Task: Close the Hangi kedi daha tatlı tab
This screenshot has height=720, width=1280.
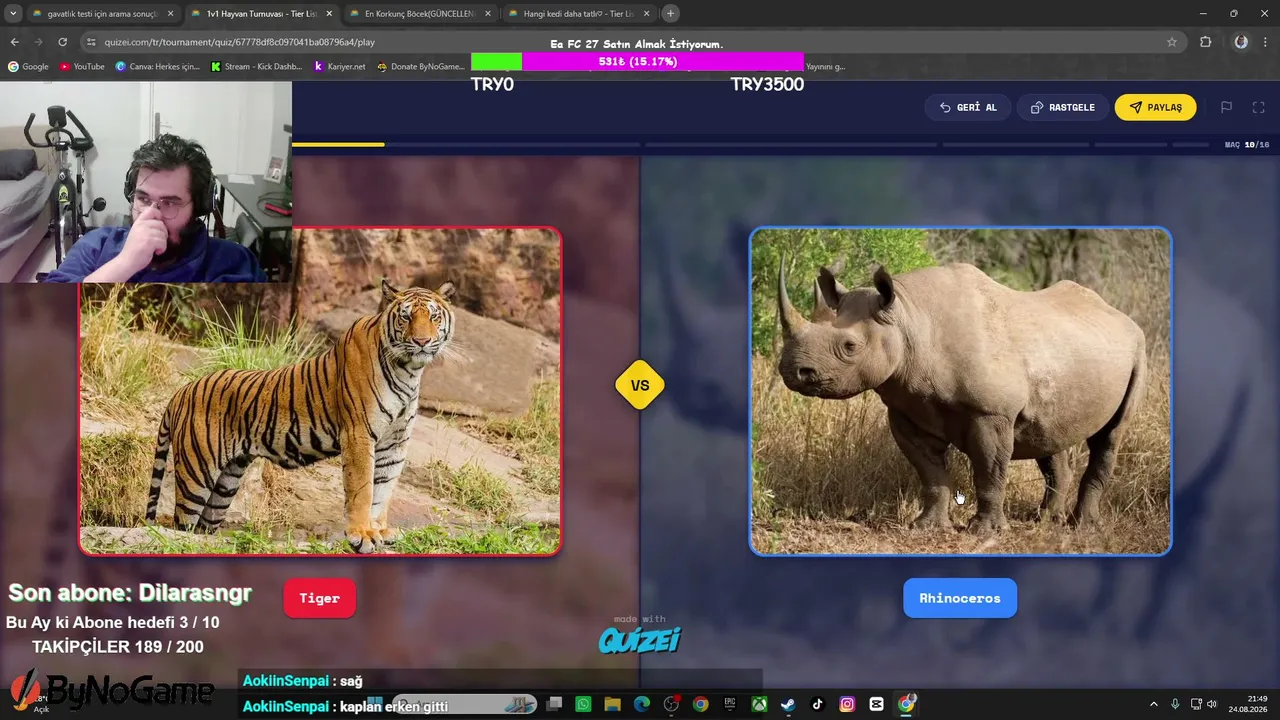Action: point(646,14)
